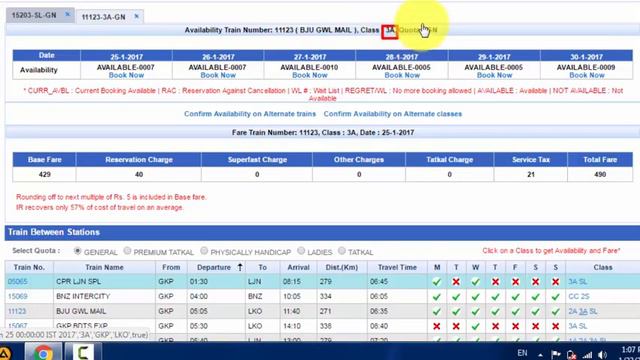640x360 pixels.
Task: Click Friday red cross for CPR LJN SPL
Action: (515, 282)
